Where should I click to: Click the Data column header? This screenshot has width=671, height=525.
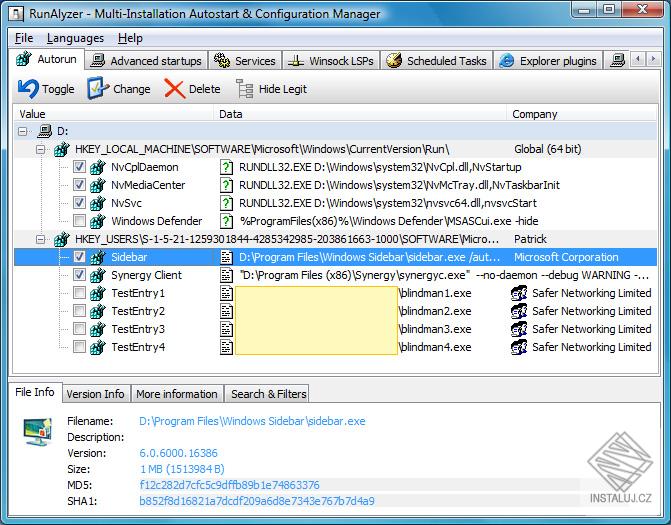[360, 114]
